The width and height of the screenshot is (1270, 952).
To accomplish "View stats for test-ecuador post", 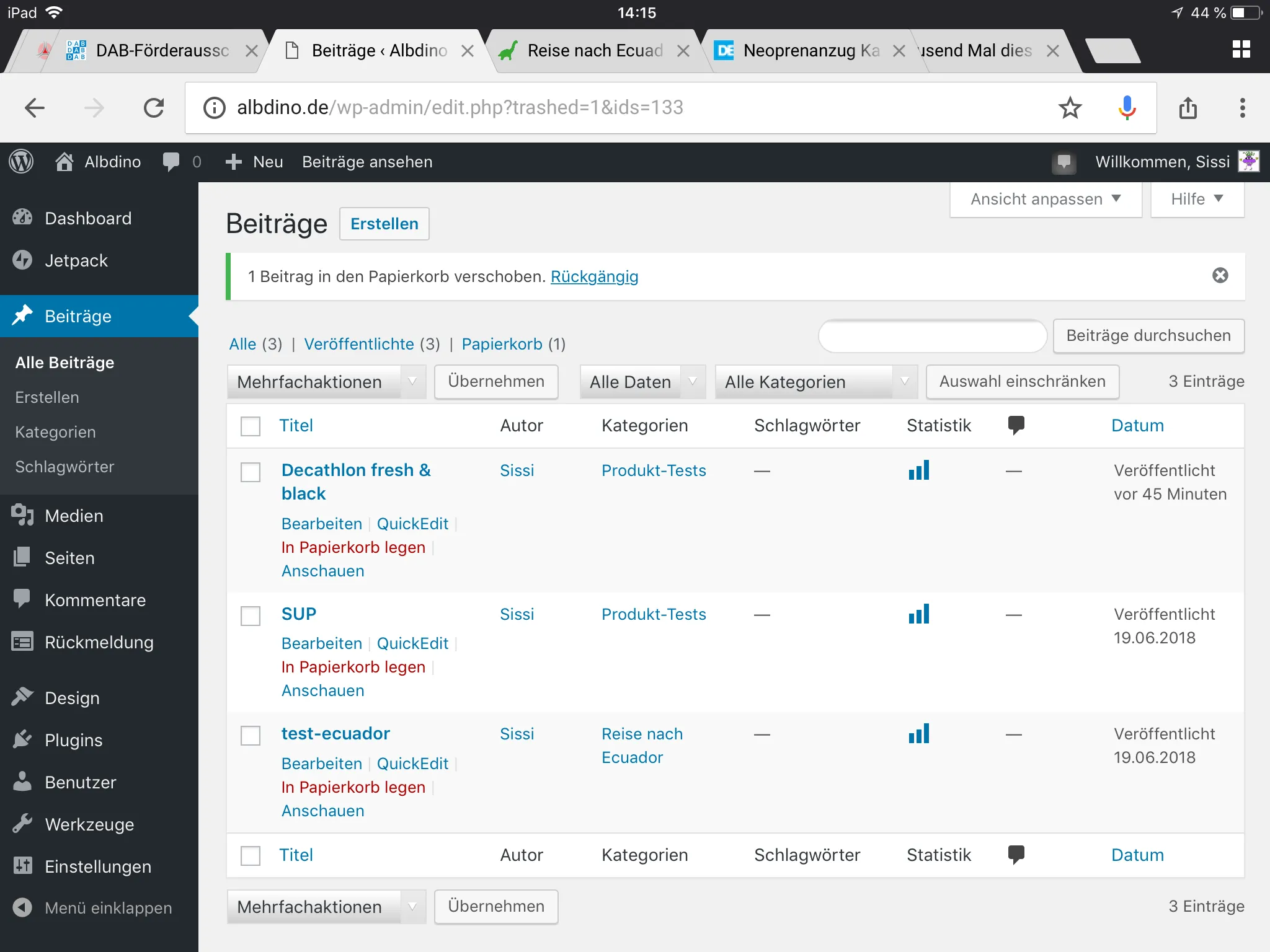I will [919, 734].
